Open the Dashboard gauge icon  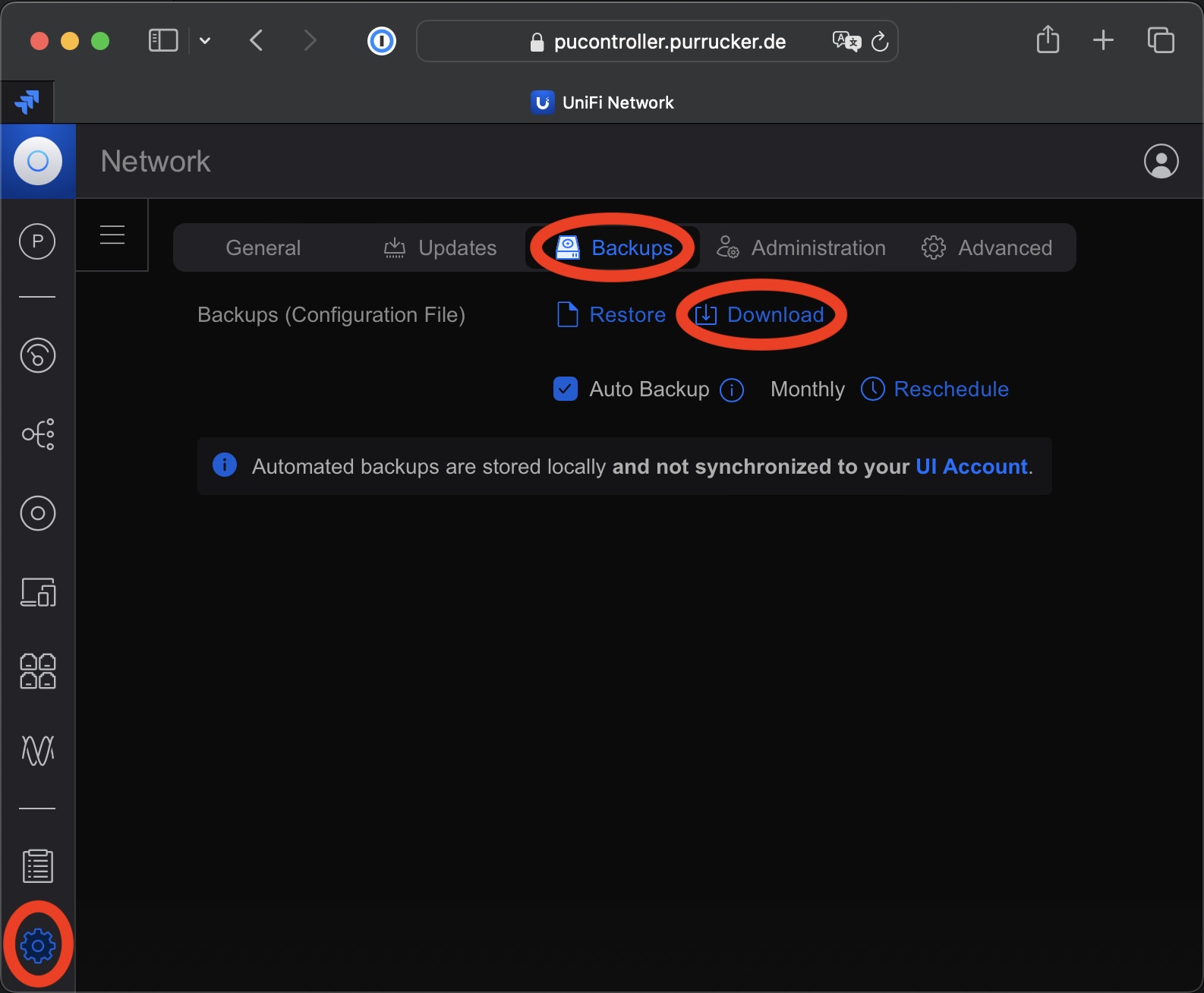tap(37, 355)
